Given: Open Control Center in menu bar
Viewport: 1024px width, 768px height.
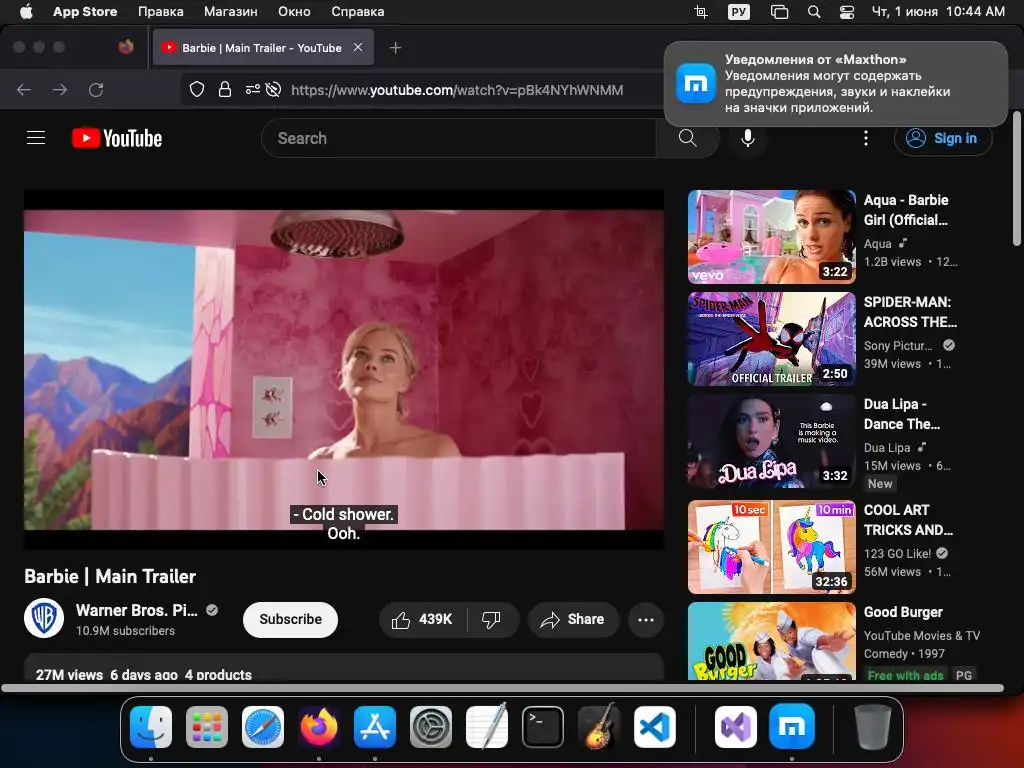Looking at the screenshot, I should point(846,11).
